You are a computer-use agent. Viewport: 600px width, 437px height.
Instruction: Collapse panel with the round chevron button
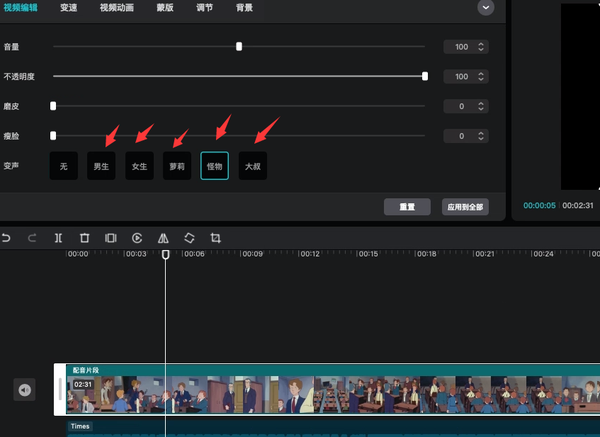pos(486,7)
